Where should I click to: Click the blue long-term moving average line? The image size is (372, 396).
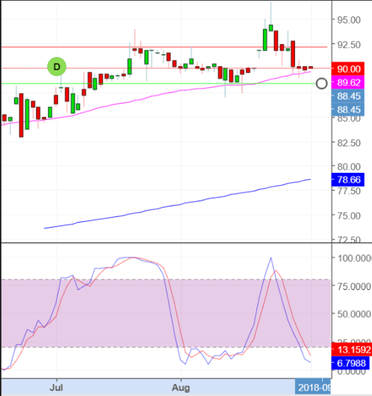[177, 204]
